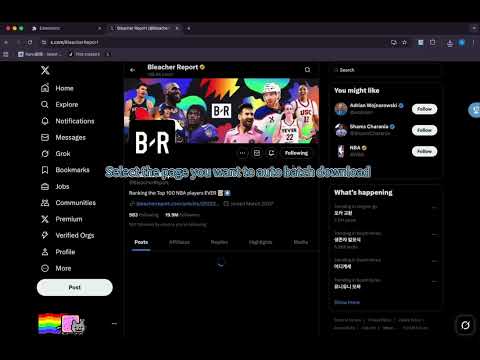Image resolution: width=480 pixels, height=360 pixels.
Task: Open Grok from the sidebar
Action: [x=55, y=154]
